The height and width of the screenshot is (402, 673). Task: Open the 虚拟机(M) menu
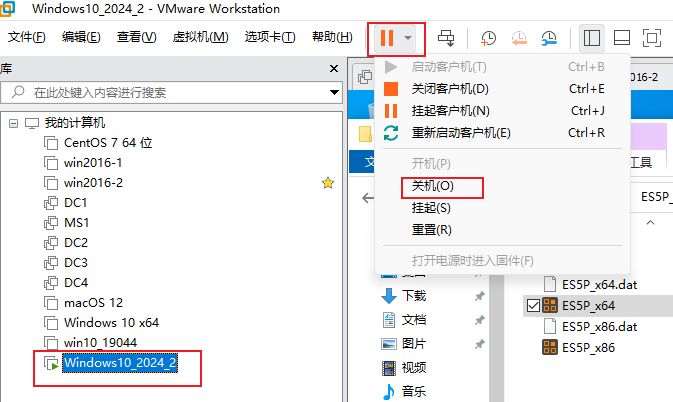click(200, 37)
